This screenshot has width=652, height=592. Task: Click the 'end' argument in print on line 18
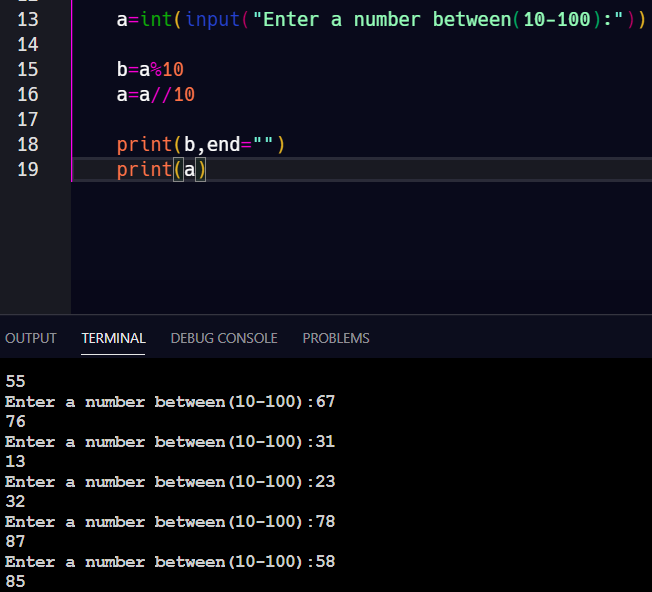coord(223,144)
